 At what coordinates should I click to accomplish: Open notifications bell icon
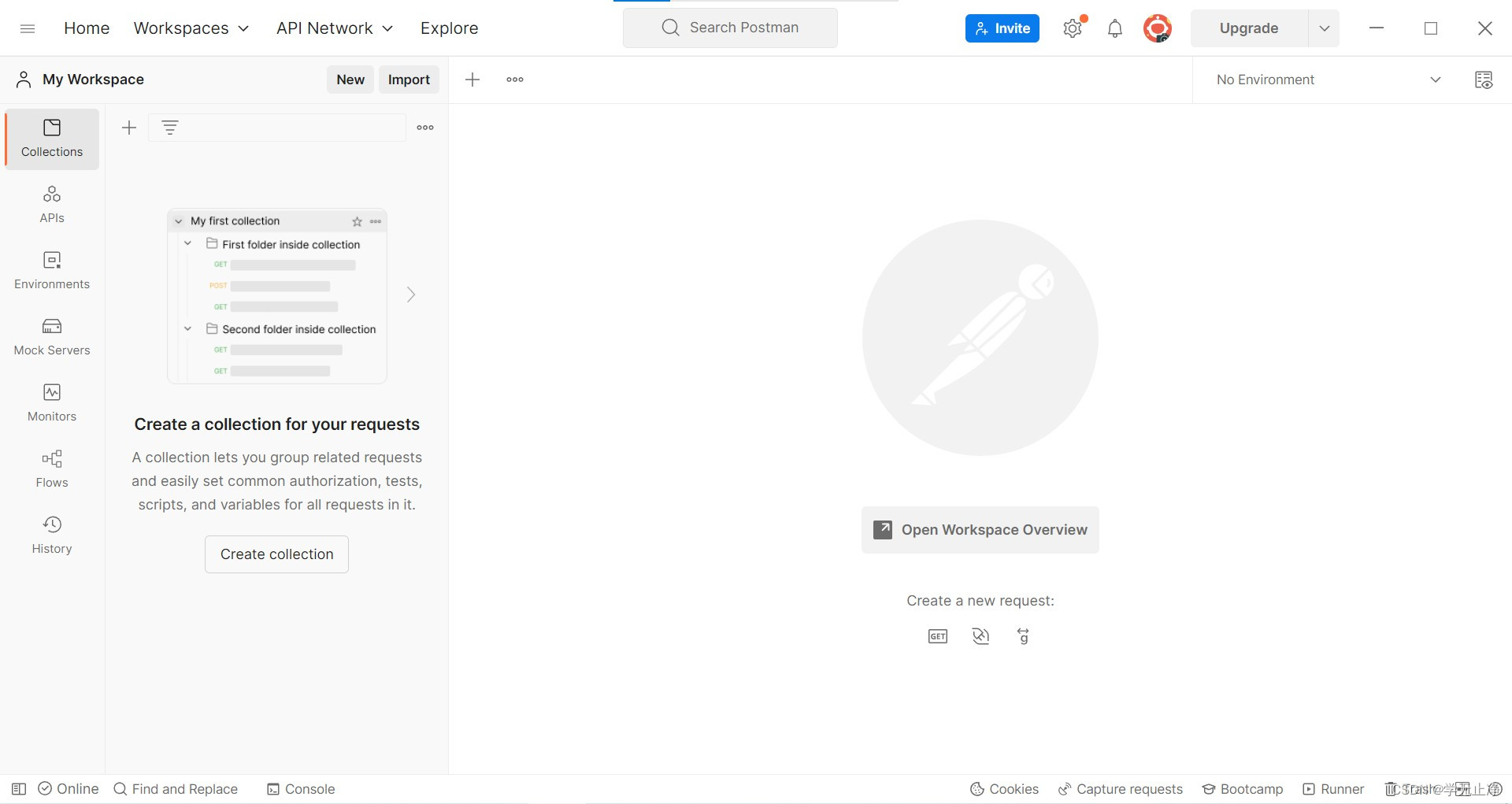click(x=1115, y=28)
